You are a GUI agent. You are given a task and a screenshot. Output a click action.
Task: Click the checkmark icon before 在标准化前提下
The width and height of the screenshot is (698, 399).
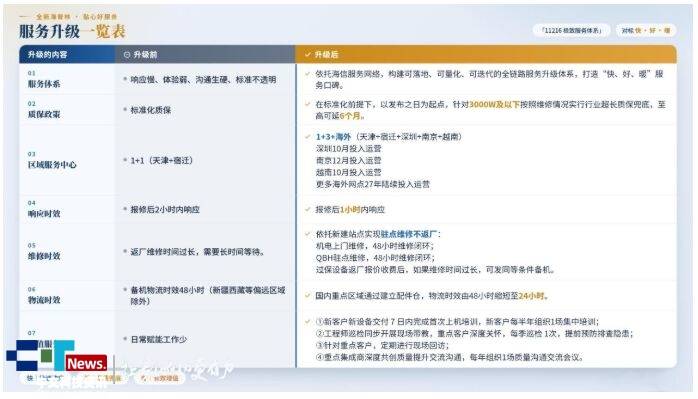pyautogui.click(x=308, y=104)
